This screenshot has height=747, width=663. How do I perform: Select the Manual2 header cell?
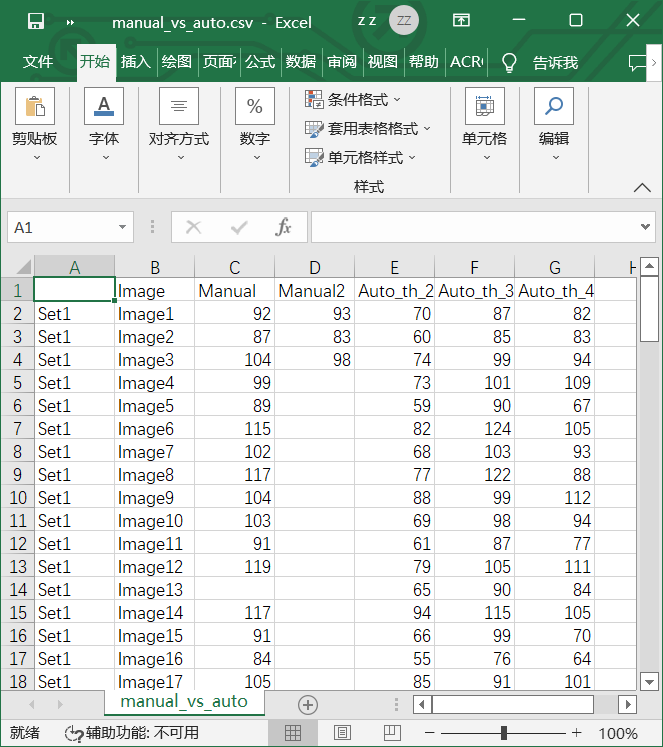point(314,290)
